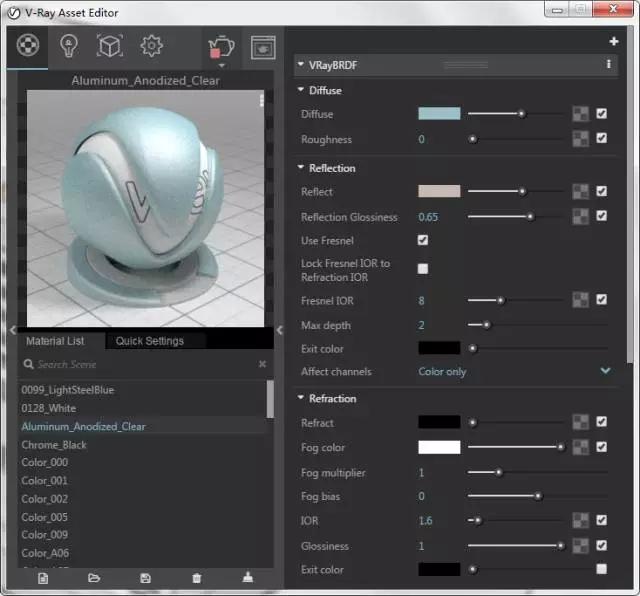The image size is (640, 596).
Task: Click the Max depth value field
Action: click(x=421, y=325)
